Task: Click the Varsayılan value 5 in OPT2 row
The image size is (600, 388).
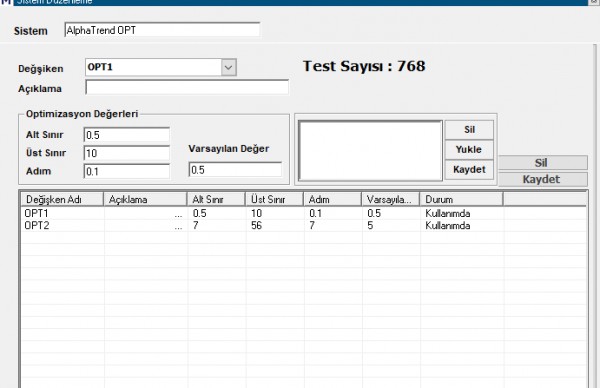Action: pos(370,225)
